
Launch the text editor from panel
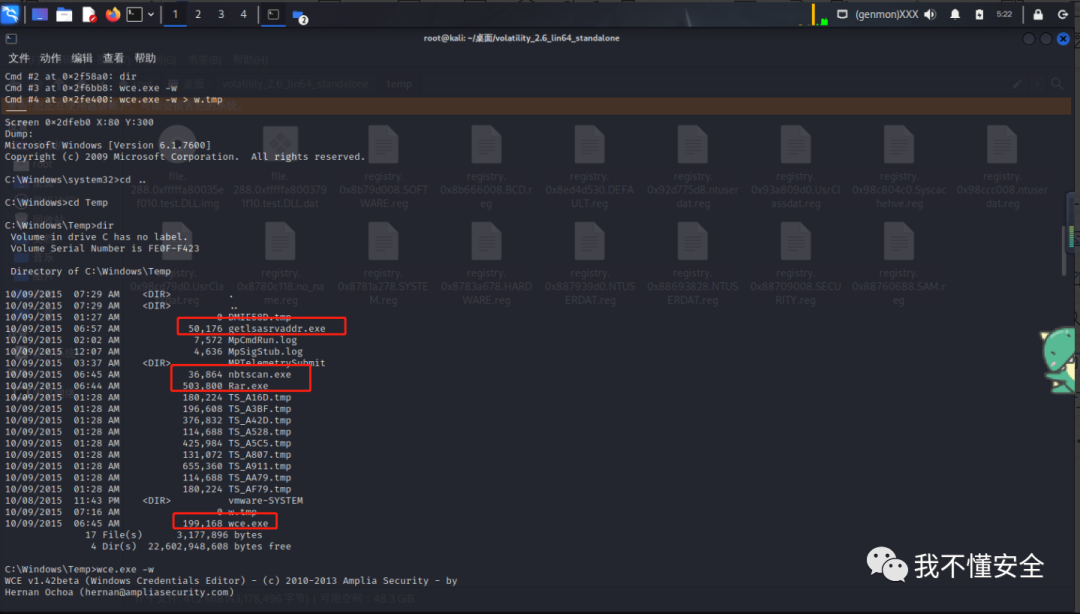[x=89, y=14]
